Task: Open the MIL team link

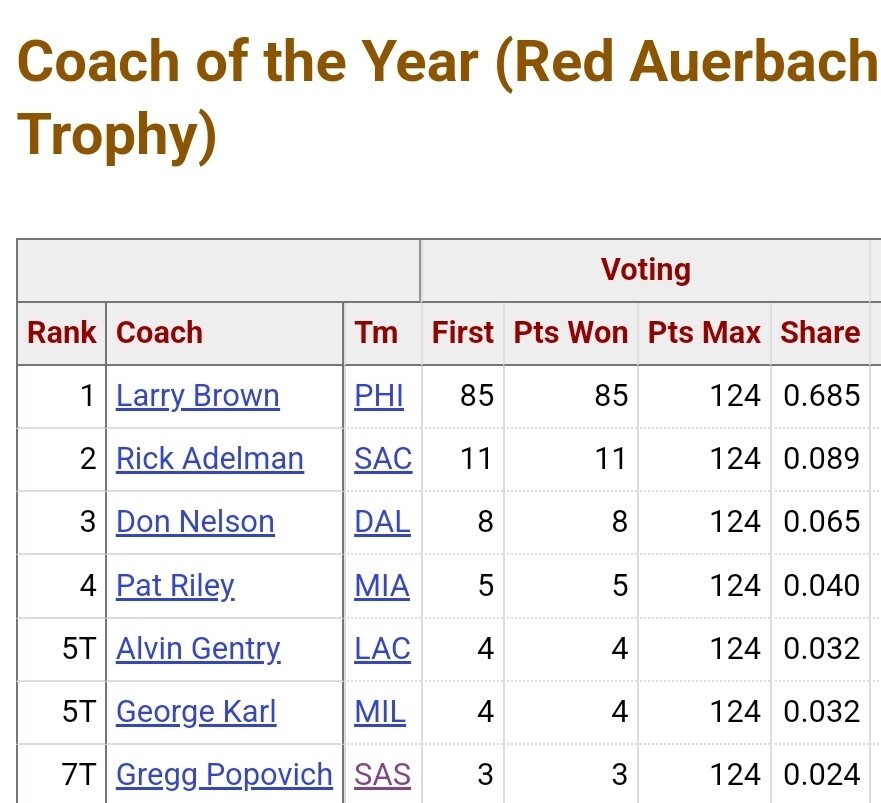Action: (x=380, y=711)
